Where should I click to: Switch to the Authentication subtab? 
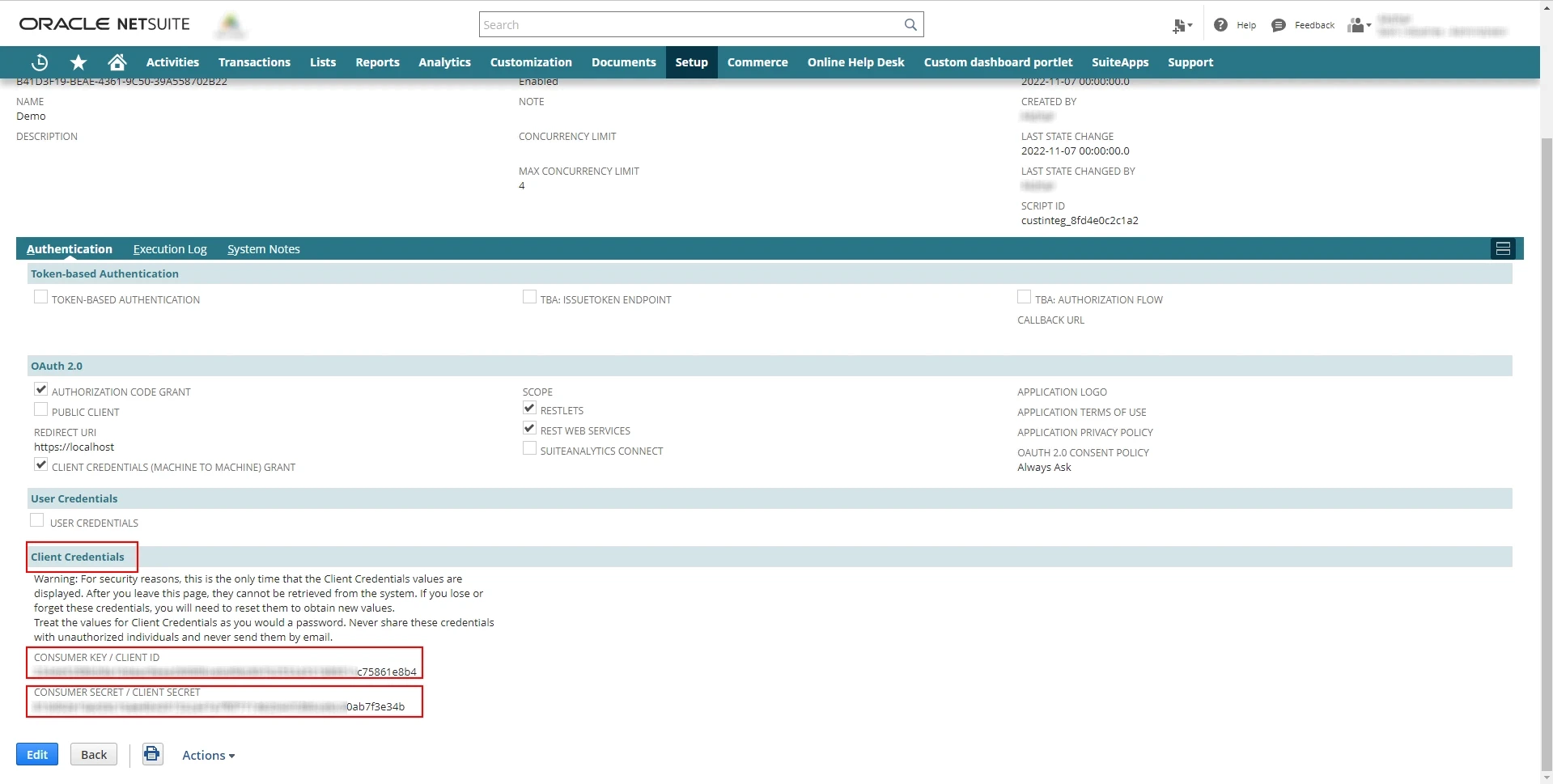tap(70, 249)
